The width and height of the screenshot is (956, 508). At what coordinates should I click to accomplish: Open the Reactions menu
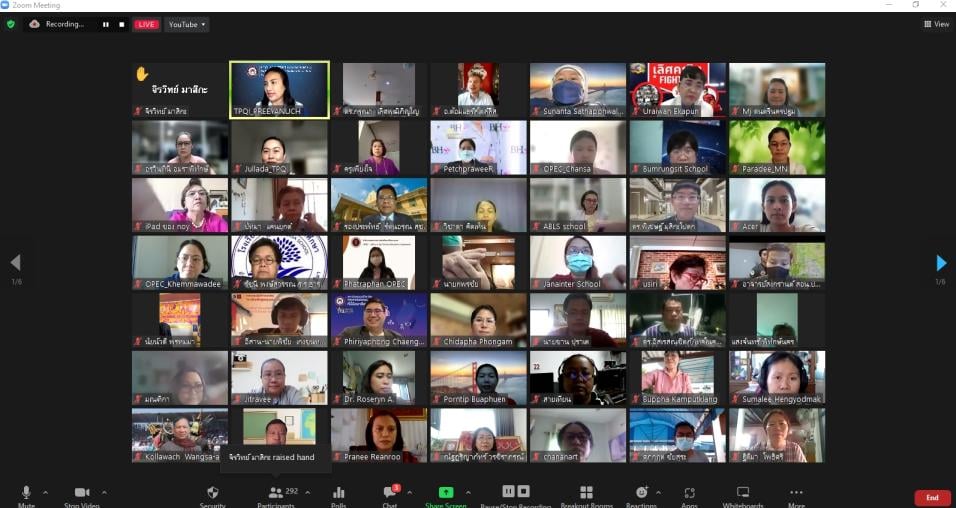pos(641,496)
